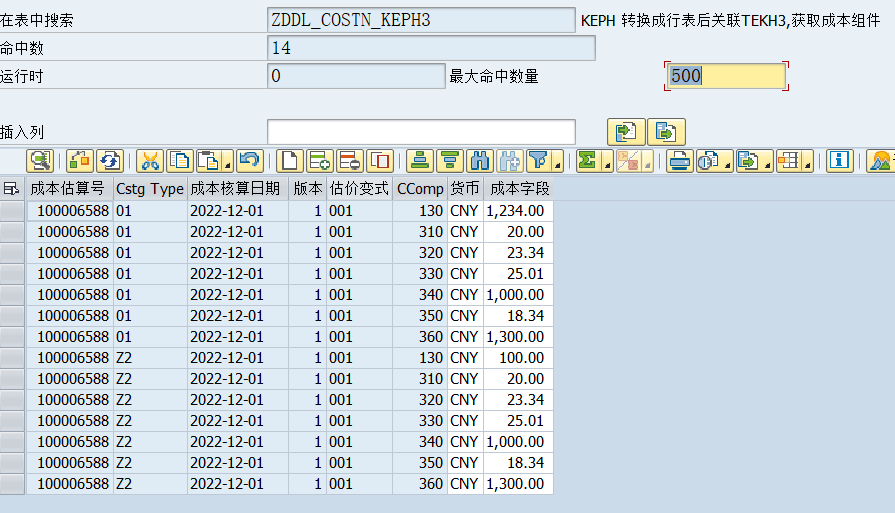This screenshot has height=513, width=895.
Task: Click the cell with value 100.00
Action: coord(518,358)
